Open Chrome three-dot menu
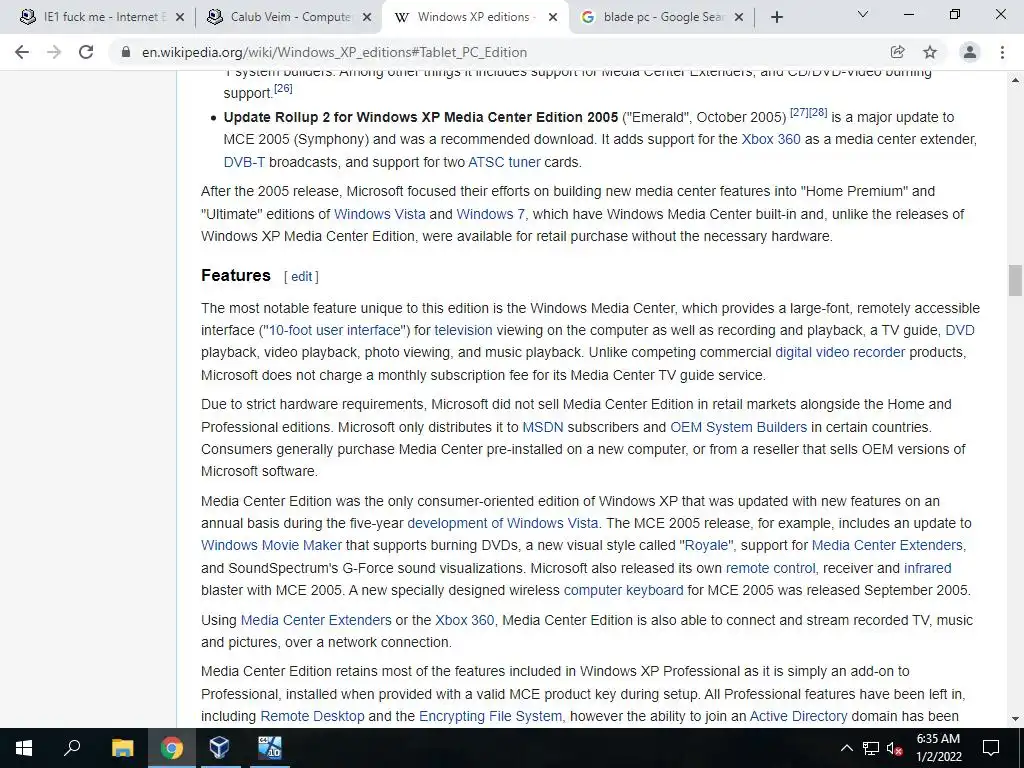Screen dimensions: 1024x768 pos(1002,52)
